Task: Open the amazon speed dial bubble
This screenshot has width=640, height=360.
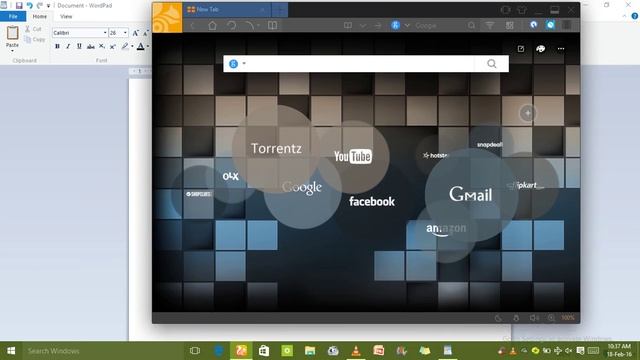Action: click(446, 229)
